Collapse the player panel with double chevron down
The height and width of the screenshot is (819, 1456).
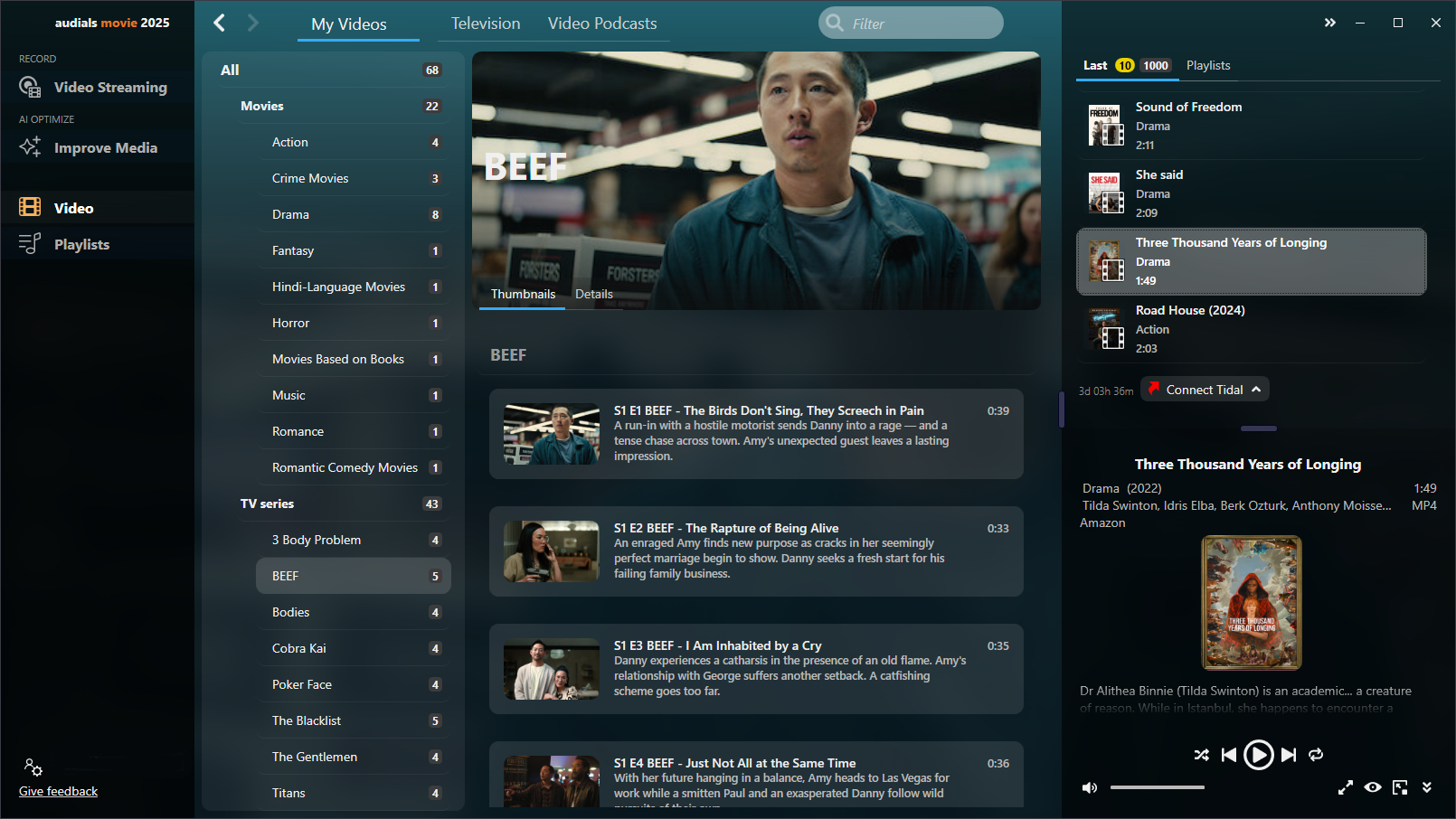click(x=1427, y=787)
